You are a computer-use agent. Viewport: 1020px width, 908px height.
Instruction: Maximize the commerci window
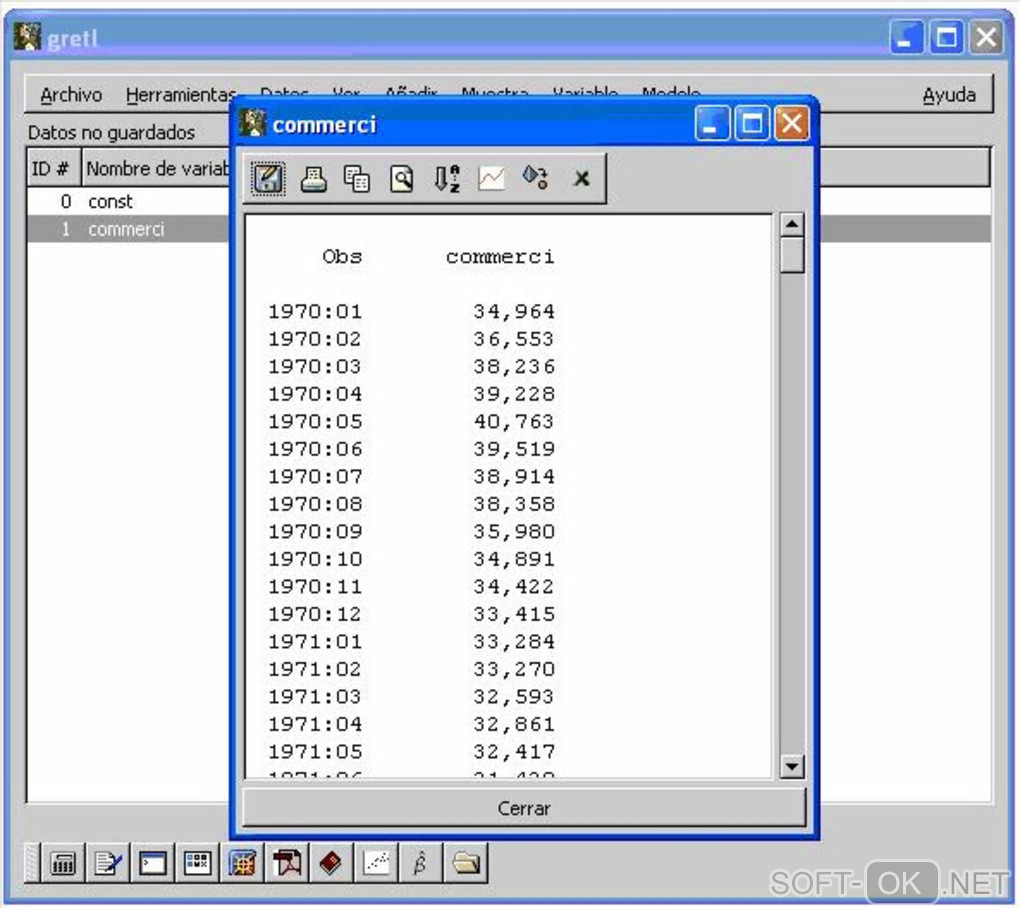pos(752,124)
